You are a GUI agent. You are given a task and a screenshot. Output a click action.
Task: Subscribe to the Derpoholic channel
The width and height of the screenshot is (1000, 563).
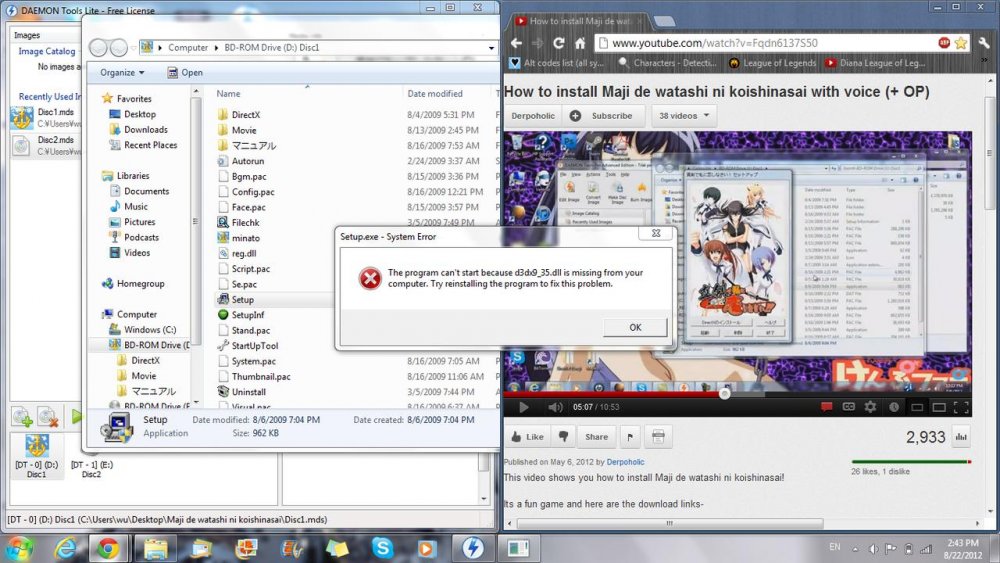602,115
